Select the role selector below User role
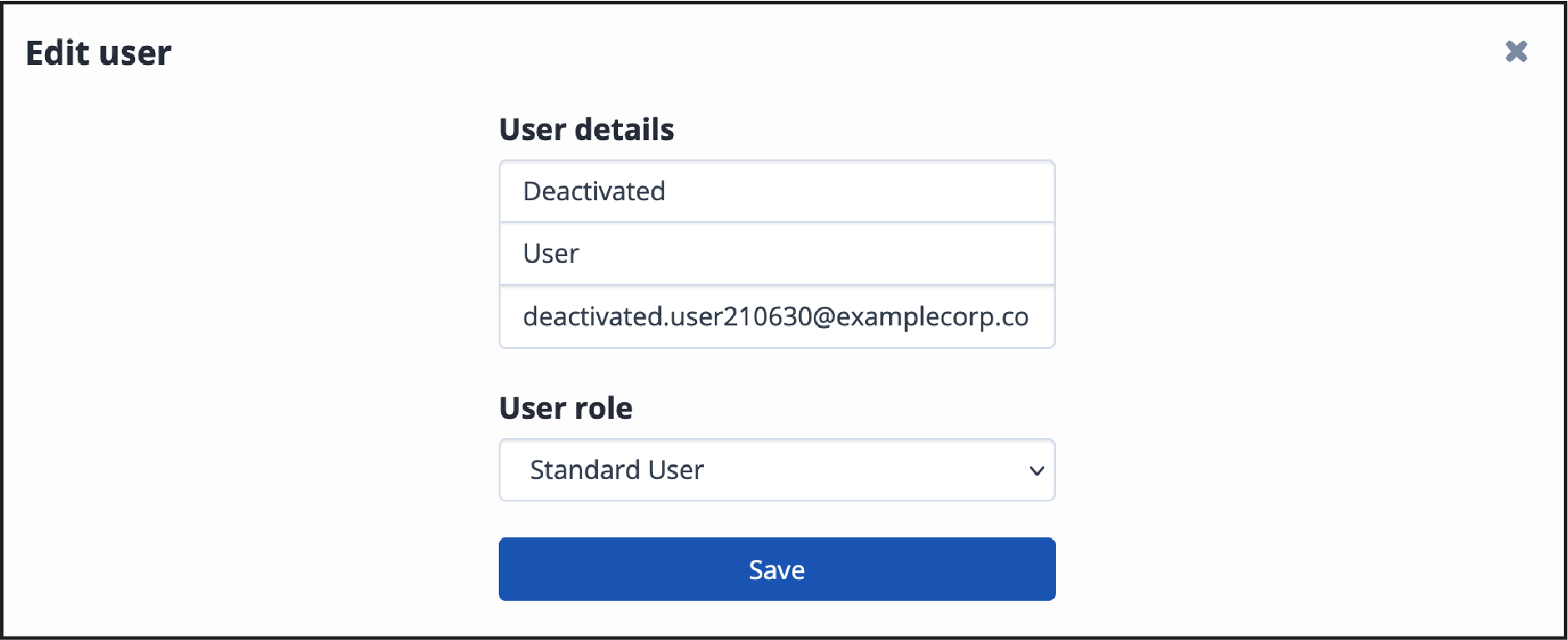This screenshot has height=640, width=1568. 776,470
